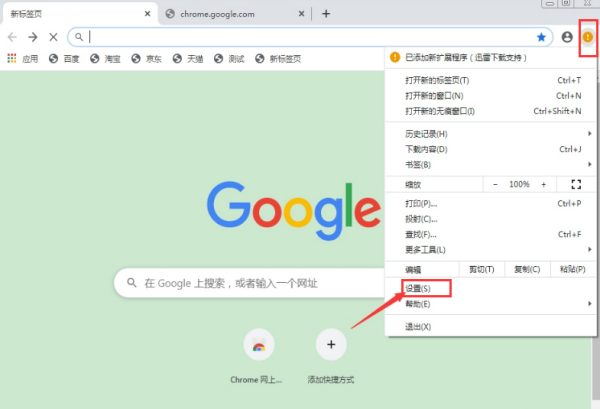Click the orange Chrome menu alert icon
600x409 pixels.
[588, 37]
